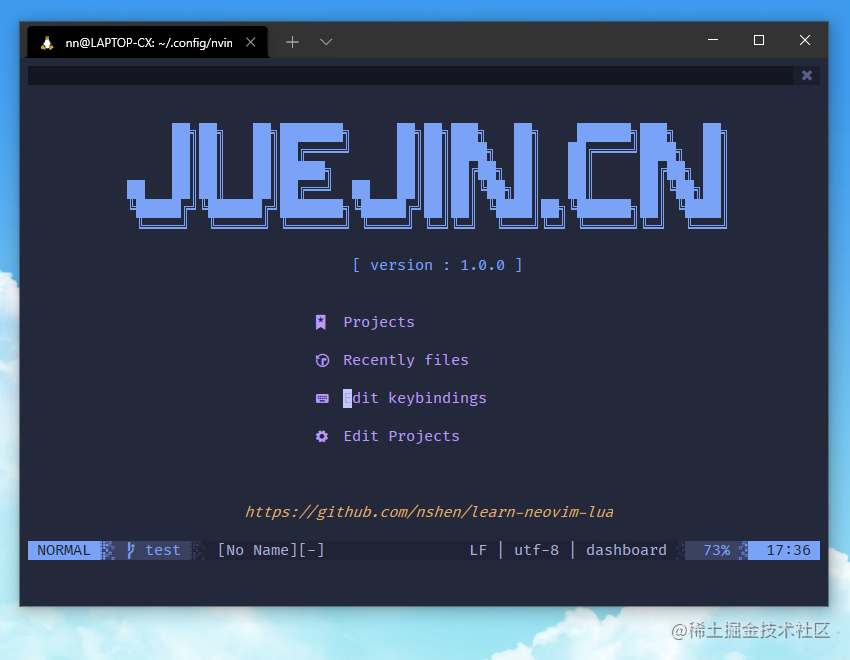Click the test branch name in statusline
Viewport: 850px width, 660px height.
point(163,551)
